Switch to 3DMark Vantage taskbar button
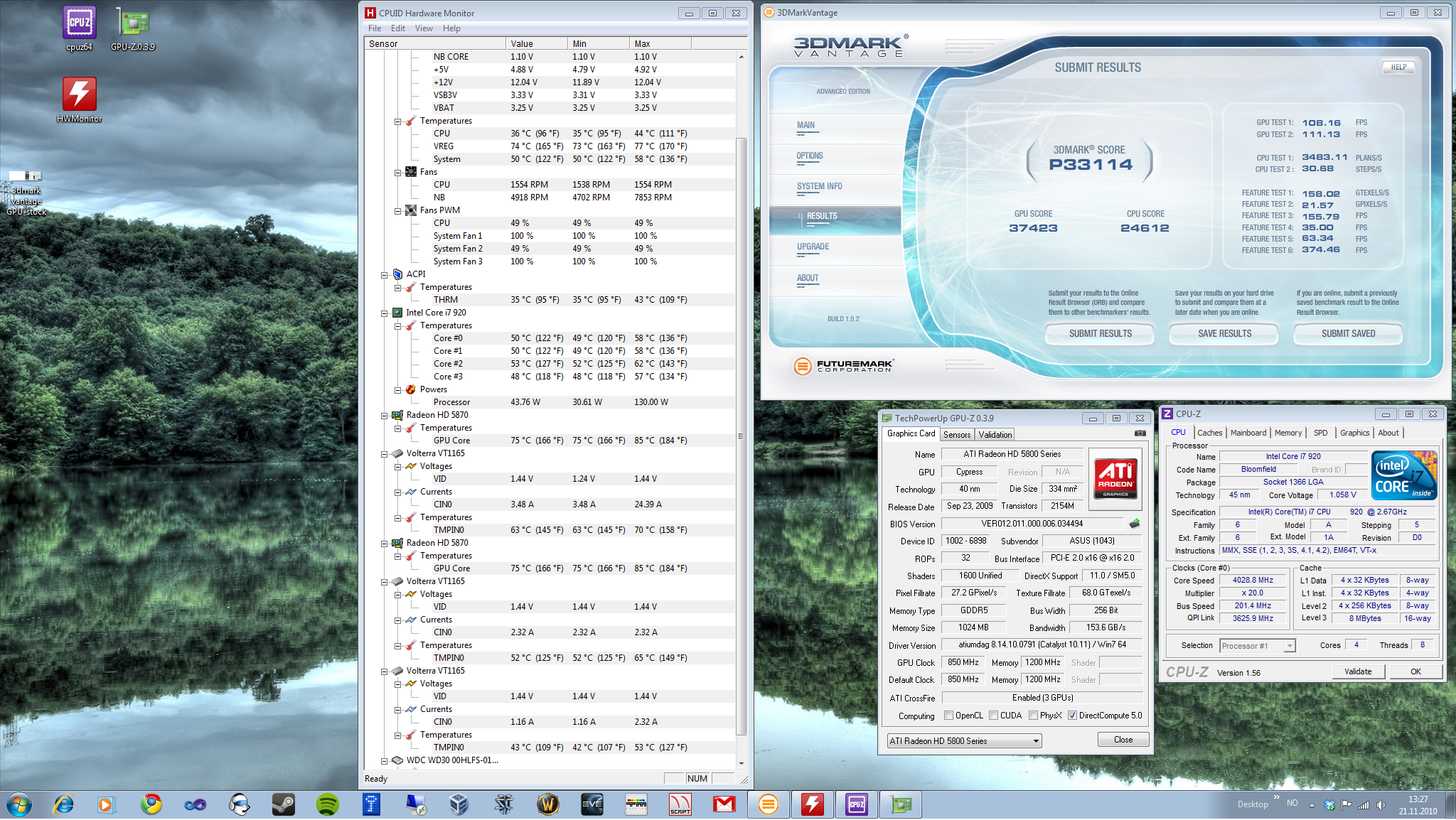 pos(768,804)
